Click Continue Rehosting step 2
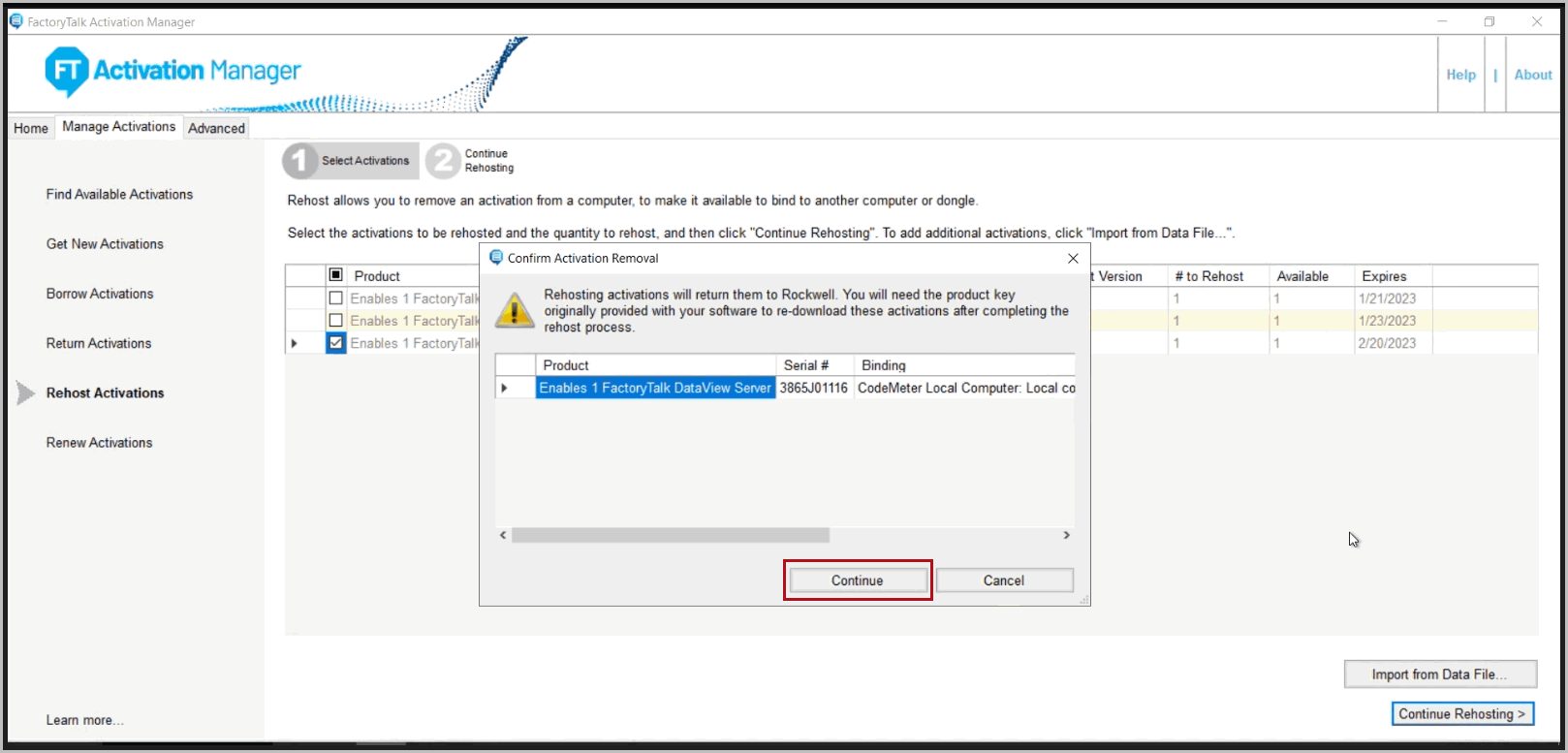 (471, 161)
